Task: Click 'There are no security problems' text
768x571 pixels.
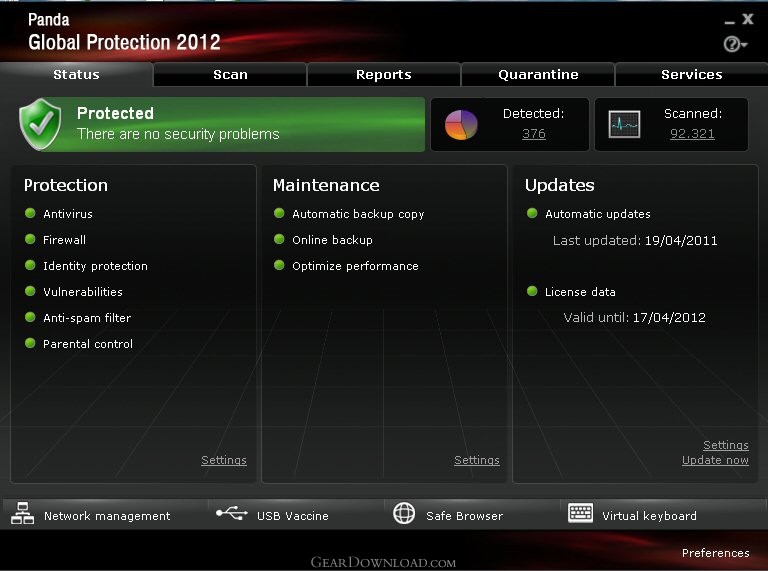Action: click(178, 134)
